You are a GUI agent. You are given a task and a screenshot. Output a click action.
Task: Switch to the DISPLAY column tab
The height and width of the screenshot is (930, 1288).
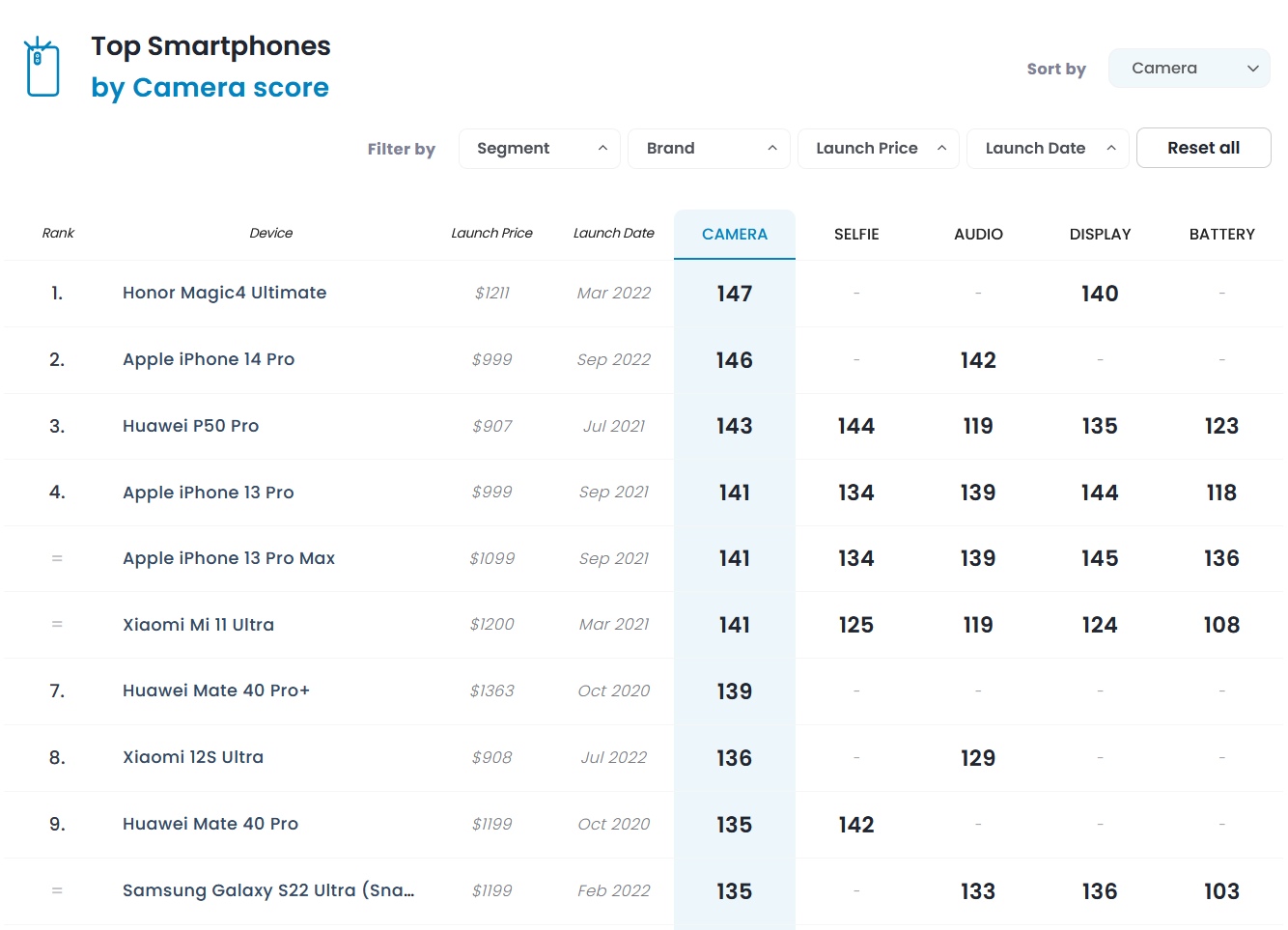pyautogui.click(x=1100, y=234)
